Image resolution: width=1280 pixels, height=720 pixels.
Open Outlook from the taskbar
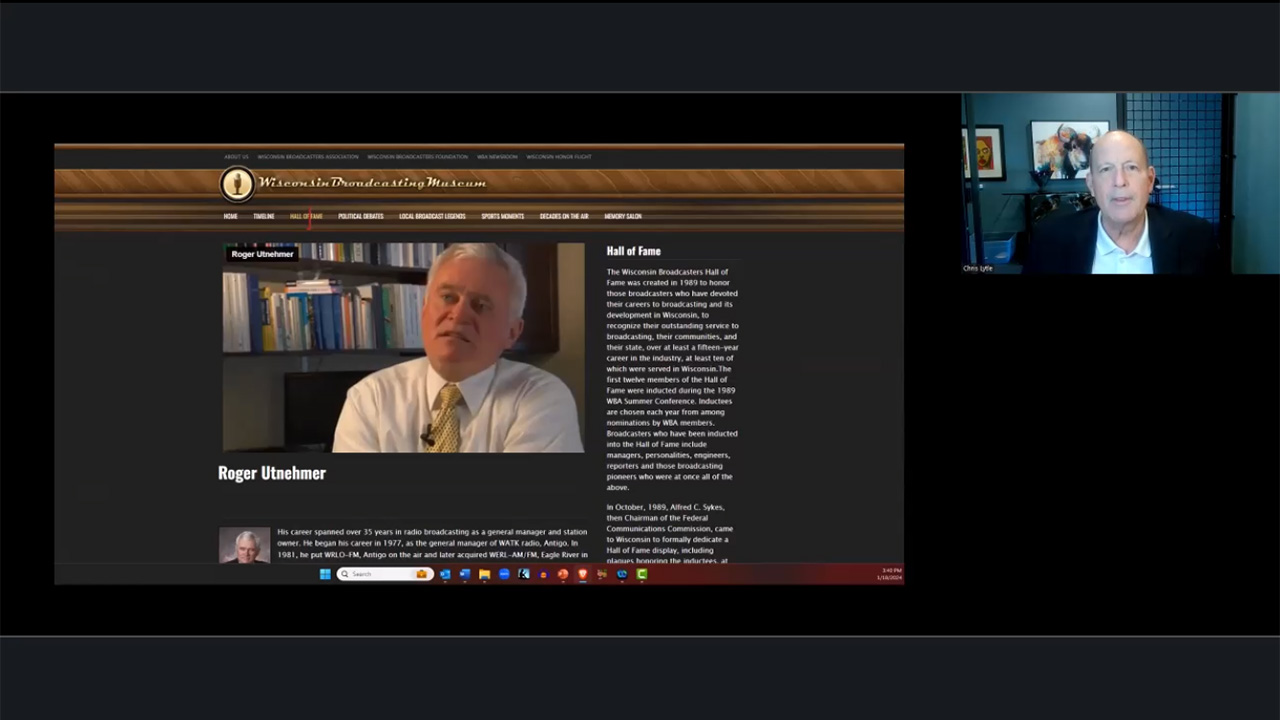[x=445, y=574]
